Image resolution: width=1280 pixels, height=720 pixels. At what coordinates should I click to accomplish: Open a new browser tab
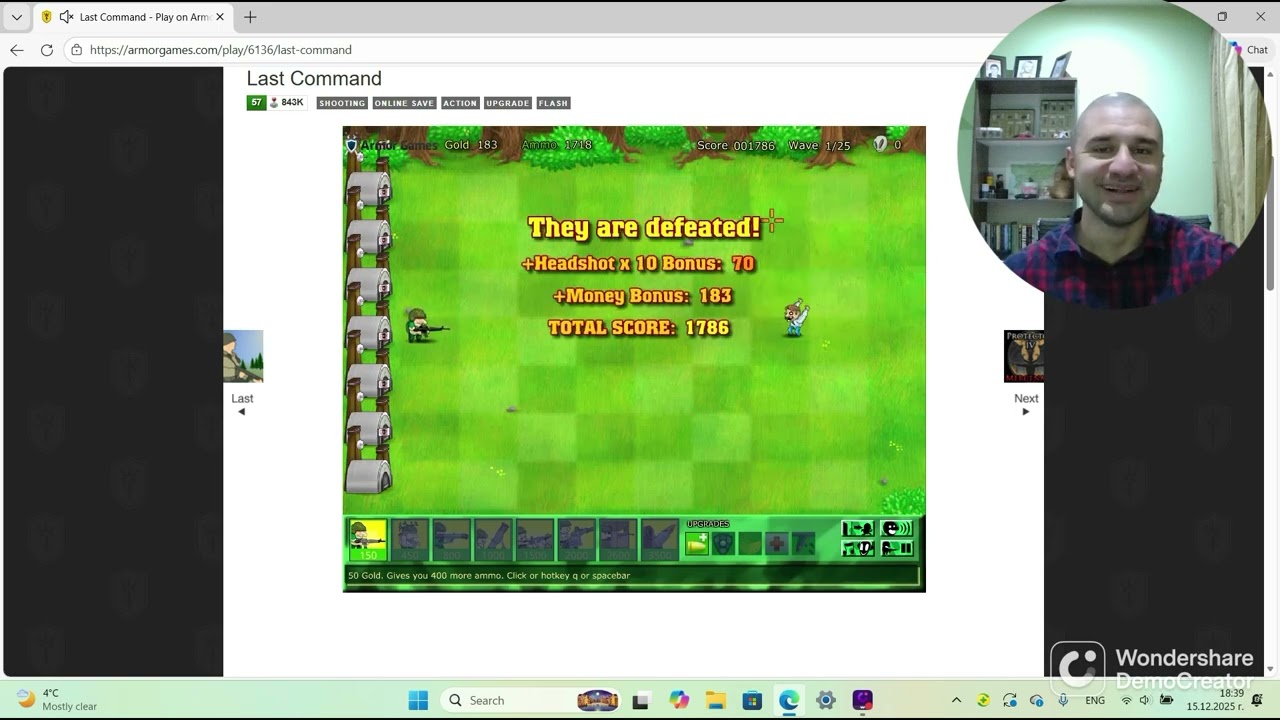[250, 17]
